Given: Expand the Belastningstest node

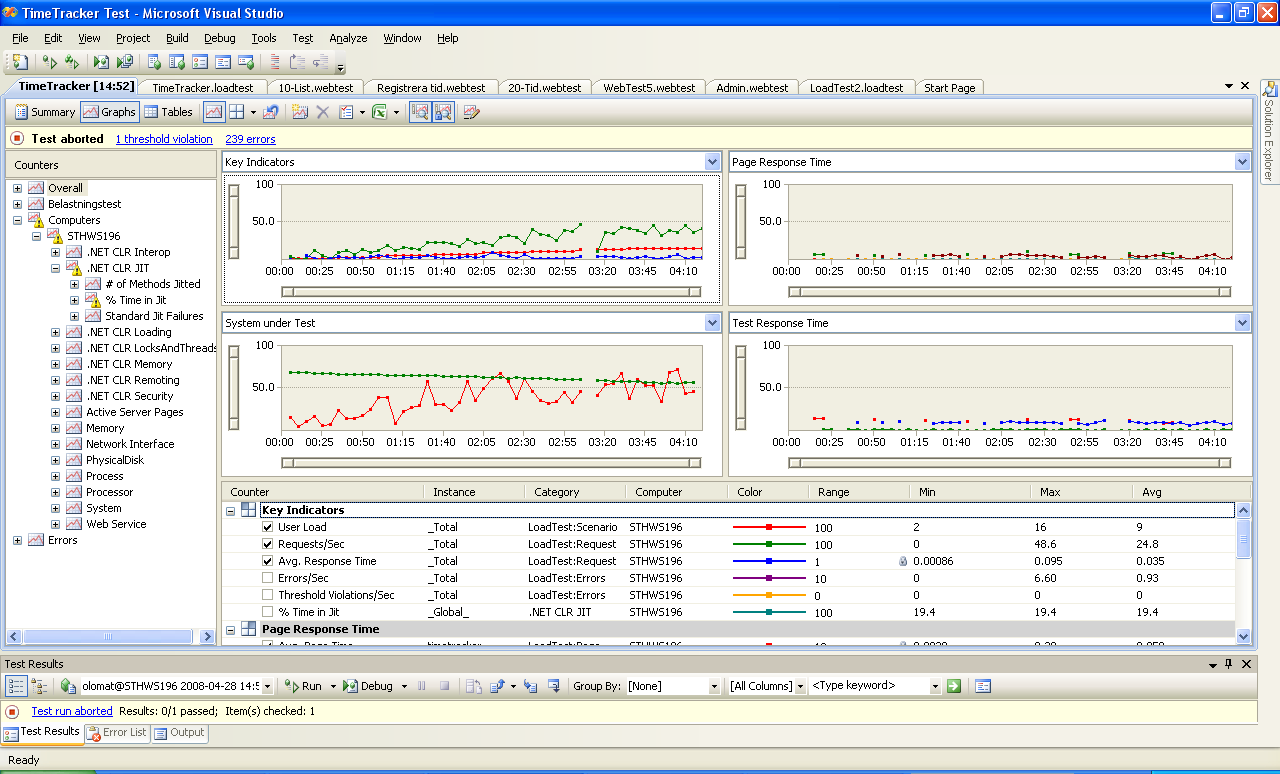Looking at the screenshot, I should tap(17, 204).
